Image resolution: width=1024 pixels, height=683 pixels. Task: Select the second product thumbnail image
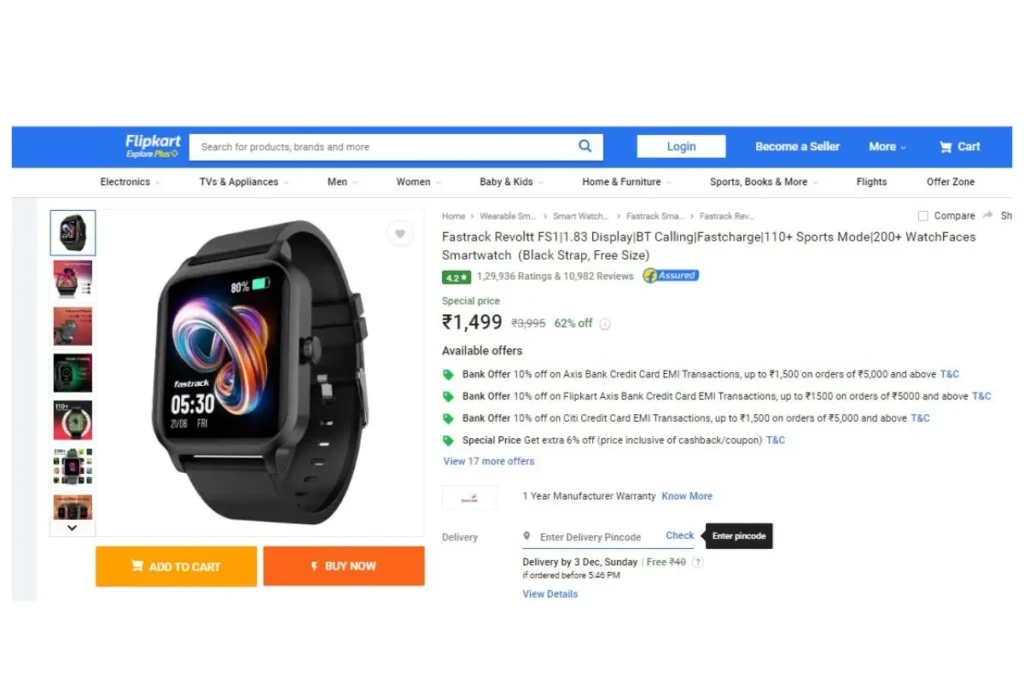click(x=72, y=279)
